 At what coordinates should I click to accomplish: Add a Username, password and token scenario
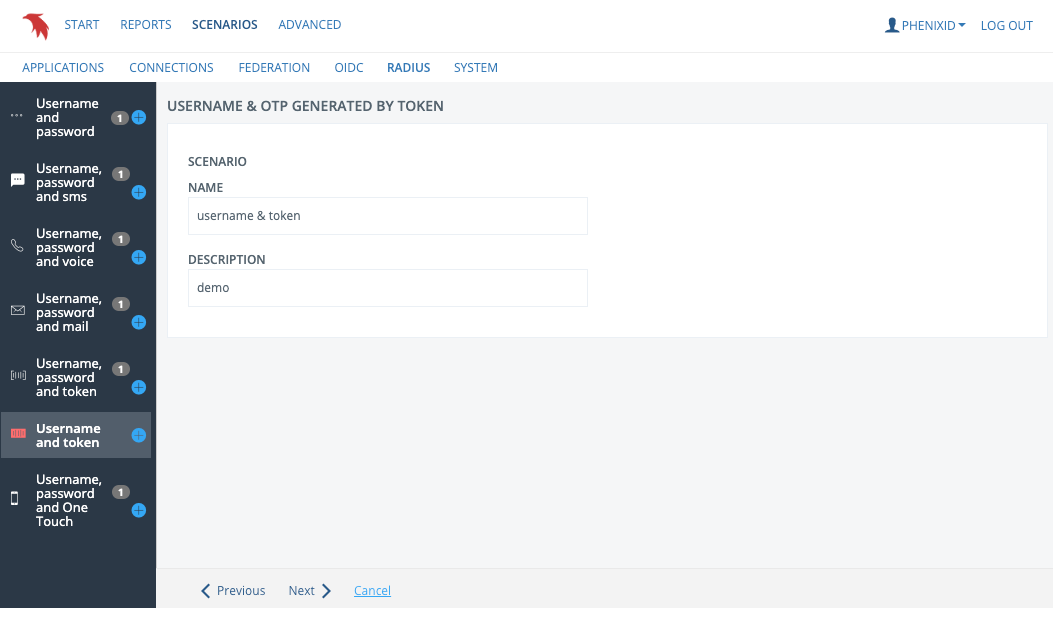point(139,387)
